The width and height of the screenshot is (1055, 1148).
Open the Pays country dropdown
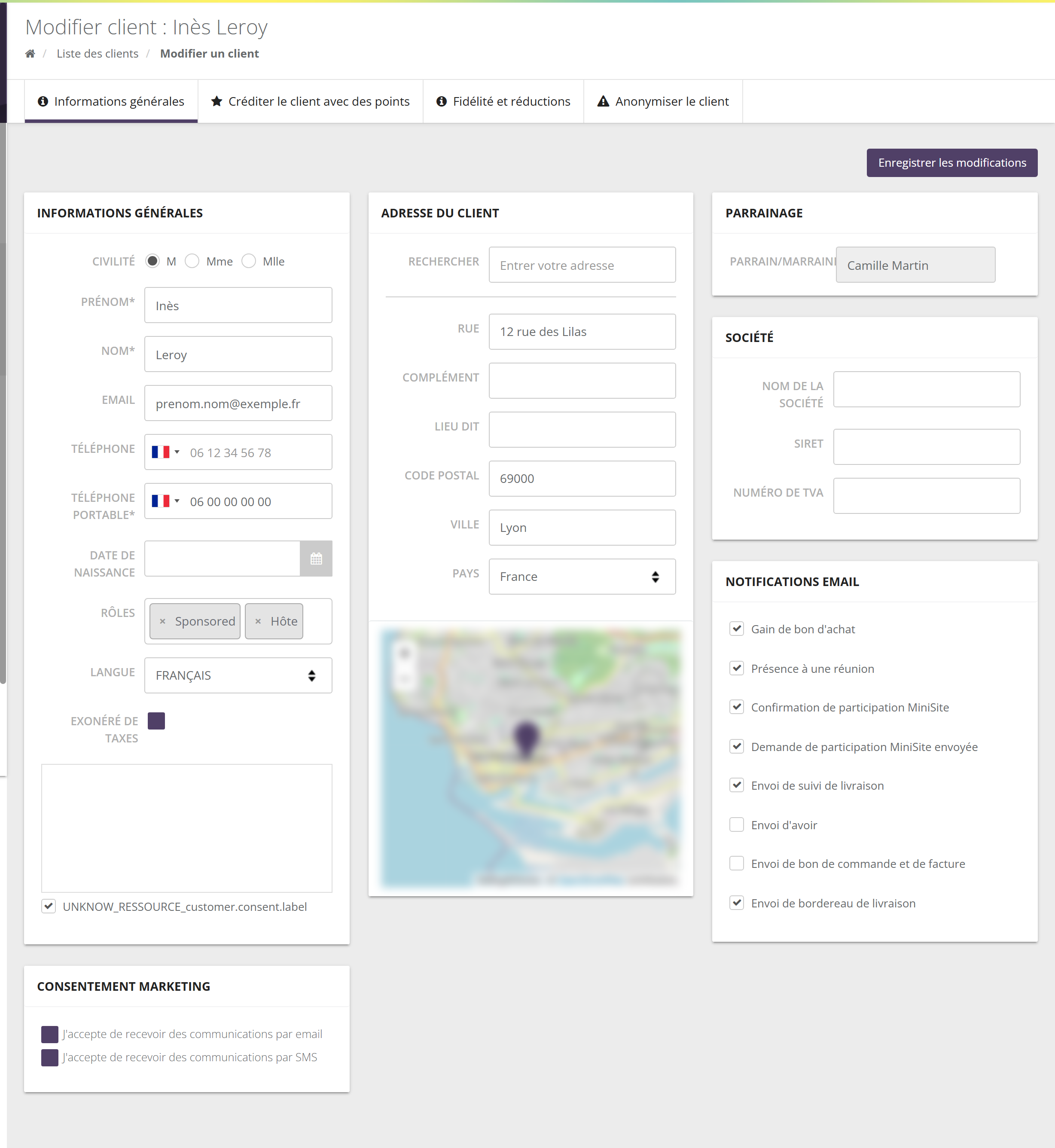coord(582,577)
